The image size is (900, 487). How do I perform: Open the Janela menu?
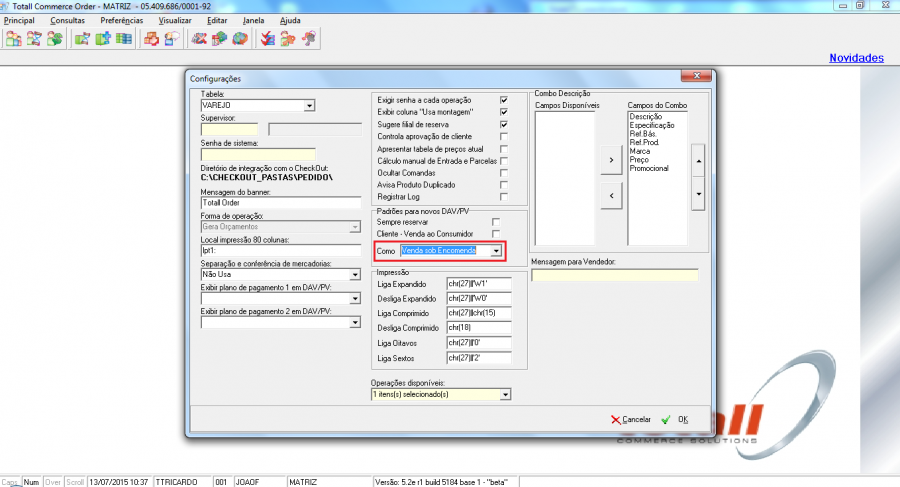pyautogui.click(x=253, y=20)
